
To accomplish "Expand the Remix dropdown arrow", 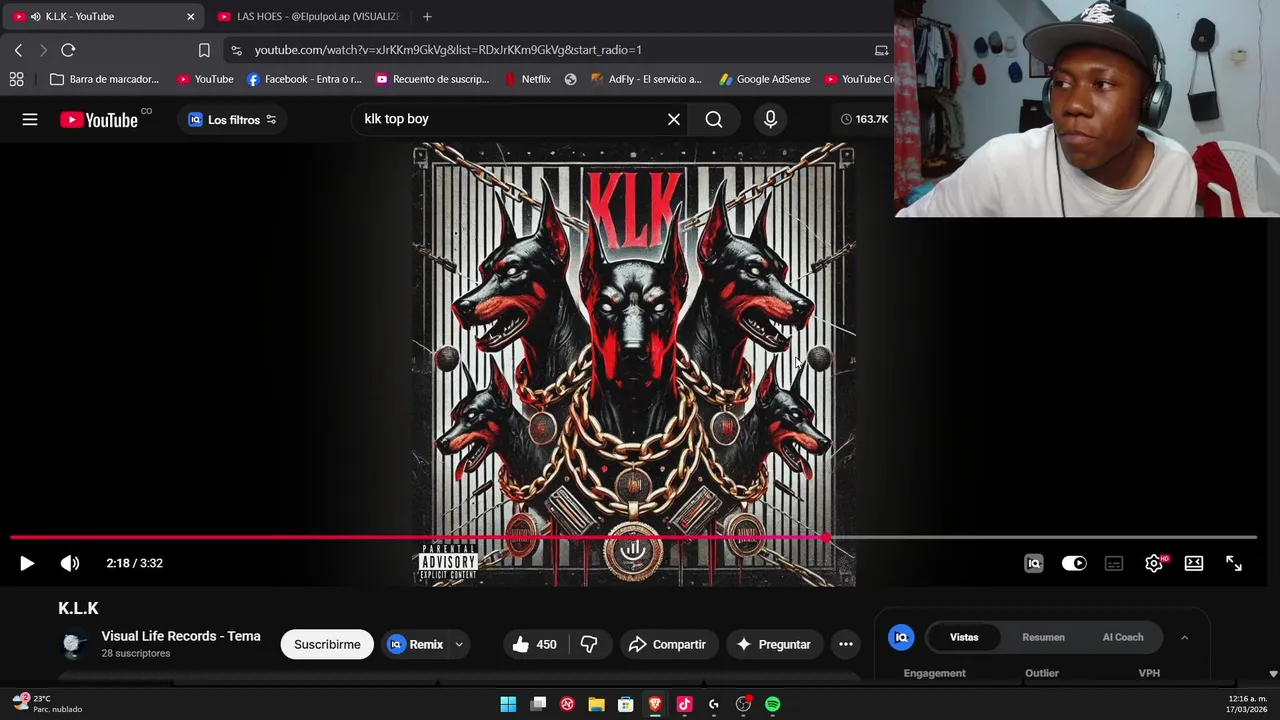I will (x=459, y=645).
